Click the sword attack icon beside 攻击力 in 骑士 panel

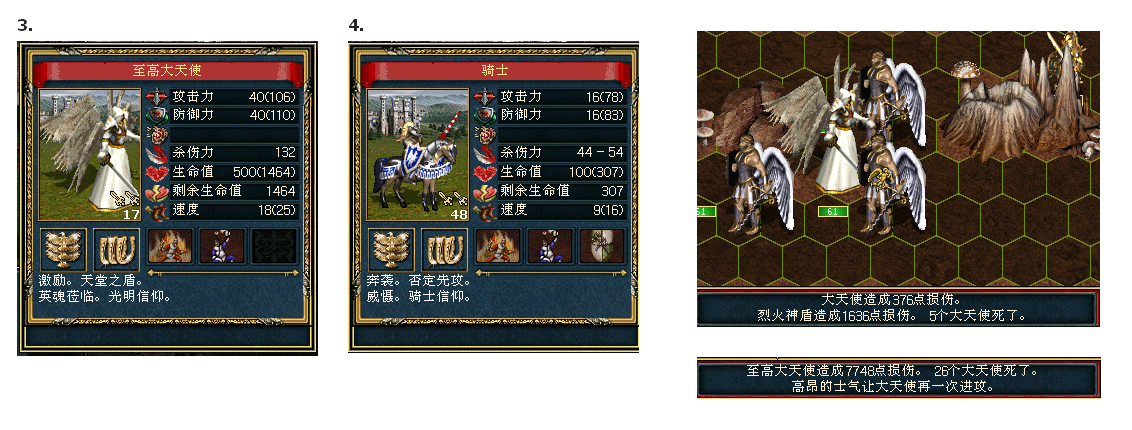point(485,97)
